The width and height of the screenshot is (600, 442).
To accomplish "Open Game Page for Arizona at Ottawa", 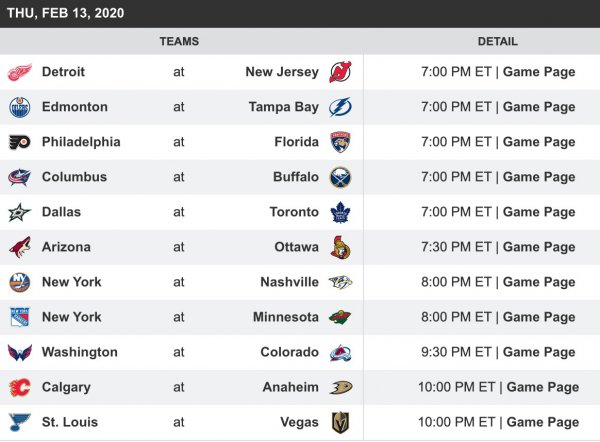I will point(539,247).
